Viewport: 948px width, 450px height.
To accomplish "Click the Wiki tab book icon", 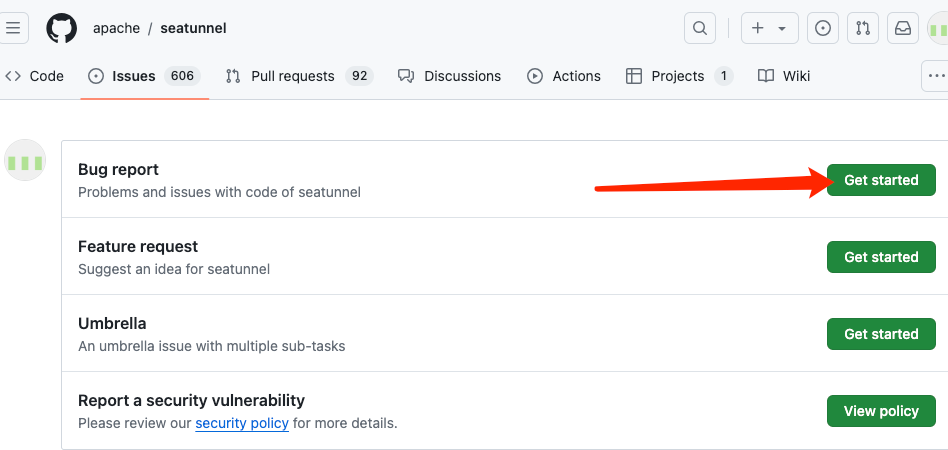I will 766,76.
